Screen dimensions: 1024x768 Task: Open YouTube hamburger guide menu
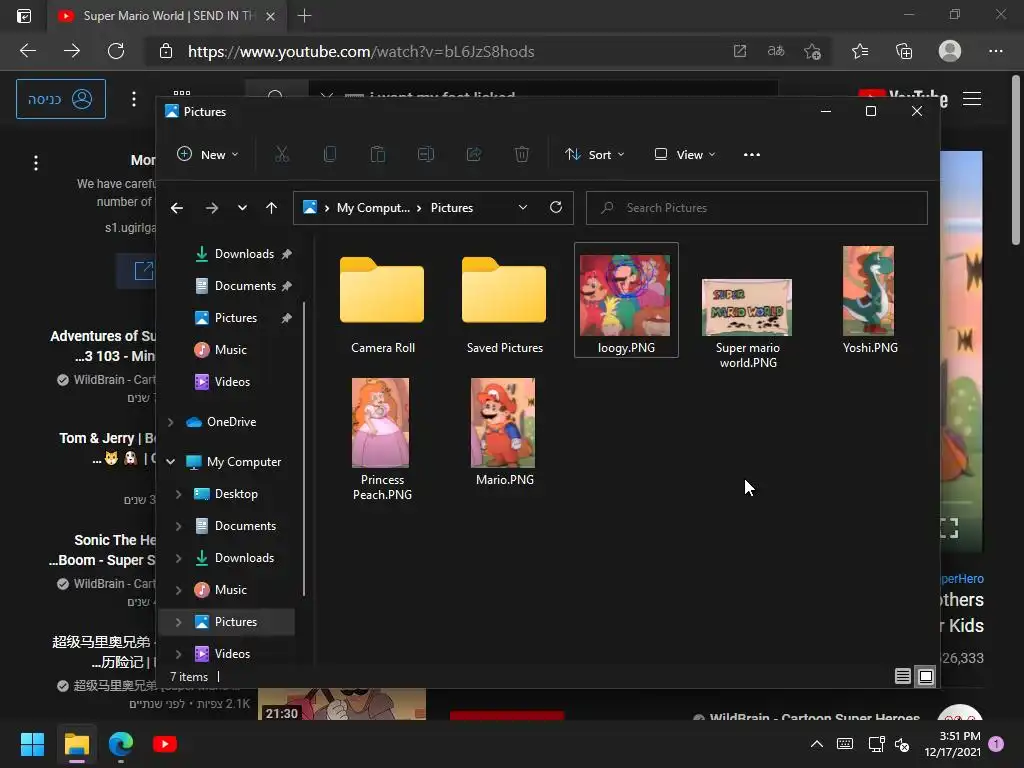[972, 99]
